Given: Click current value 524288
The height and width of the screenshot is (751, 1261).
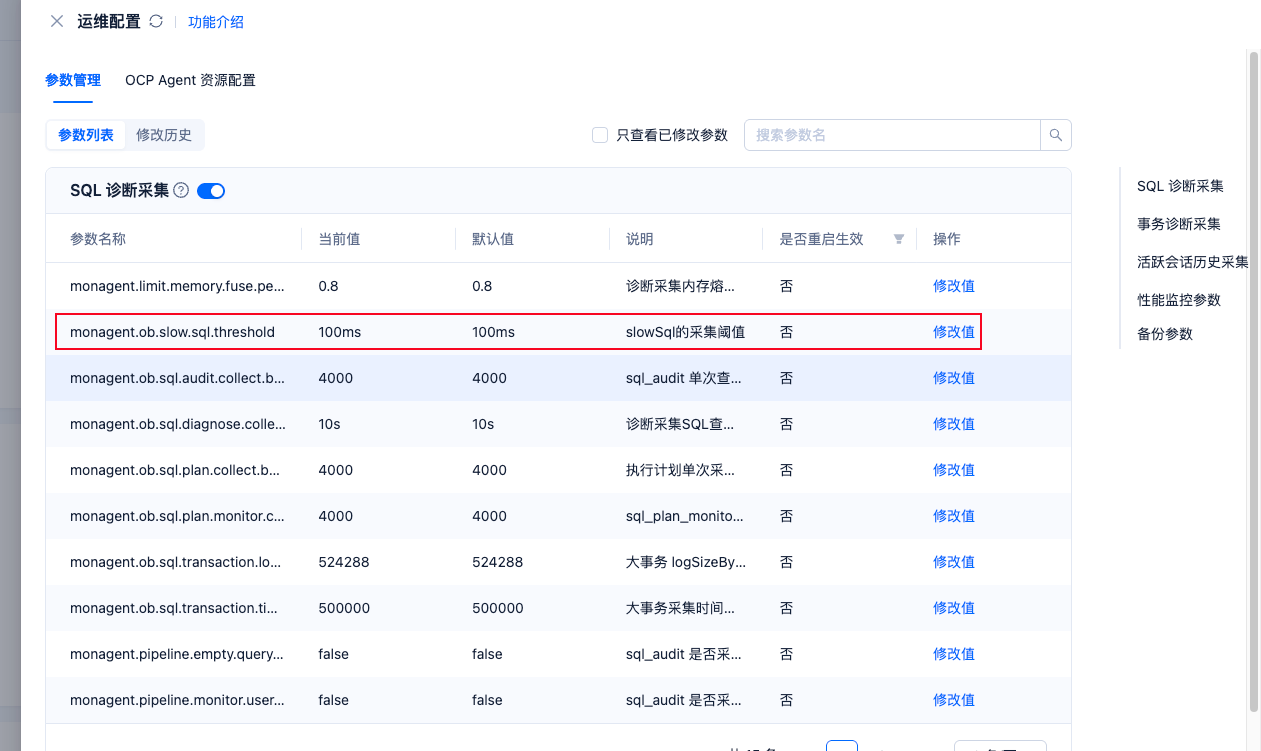Looking at the screenshot, I should (x=344, y=562).
